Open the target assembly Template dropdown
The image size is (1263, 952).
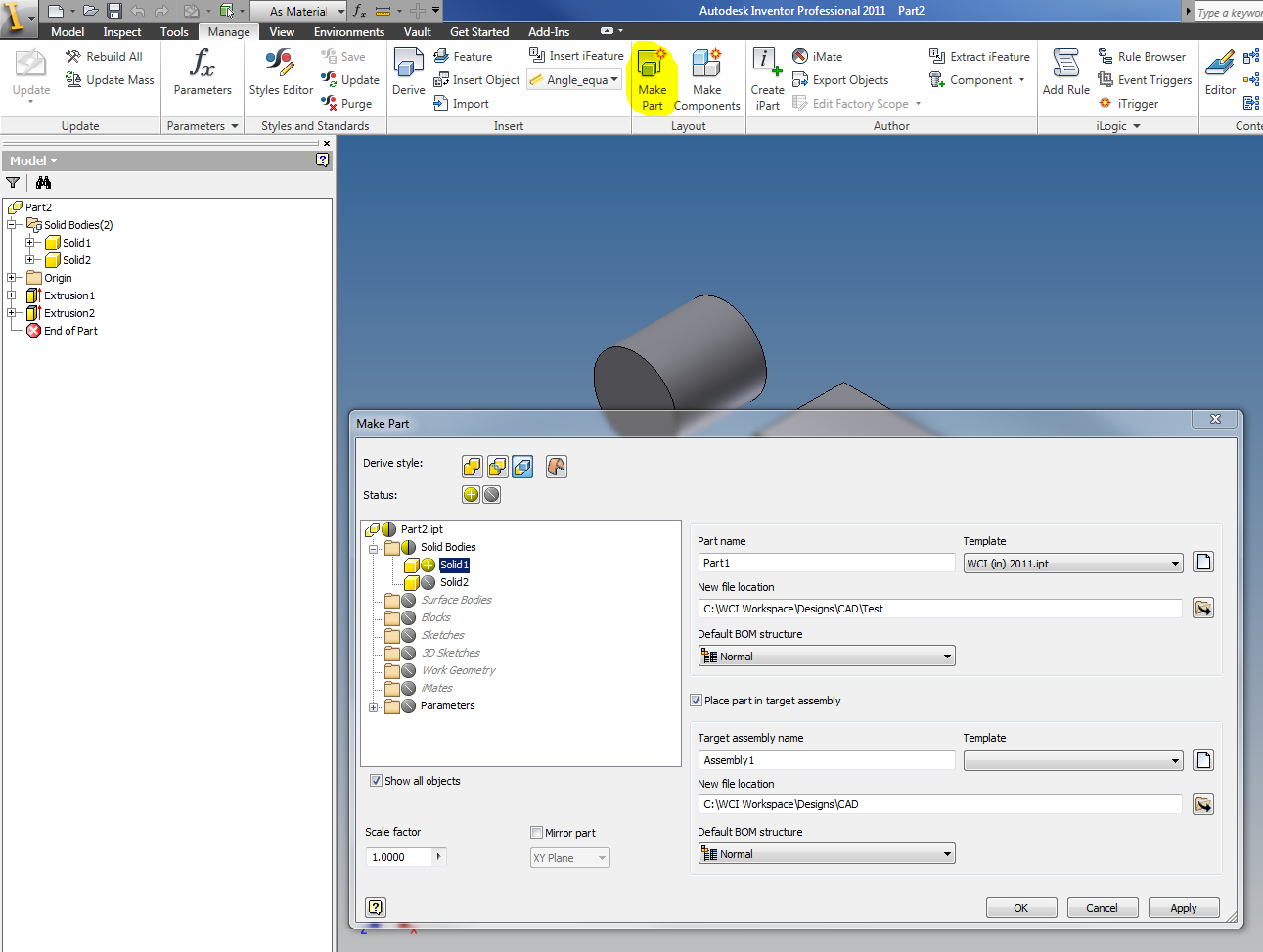[x=1073, y=760]
